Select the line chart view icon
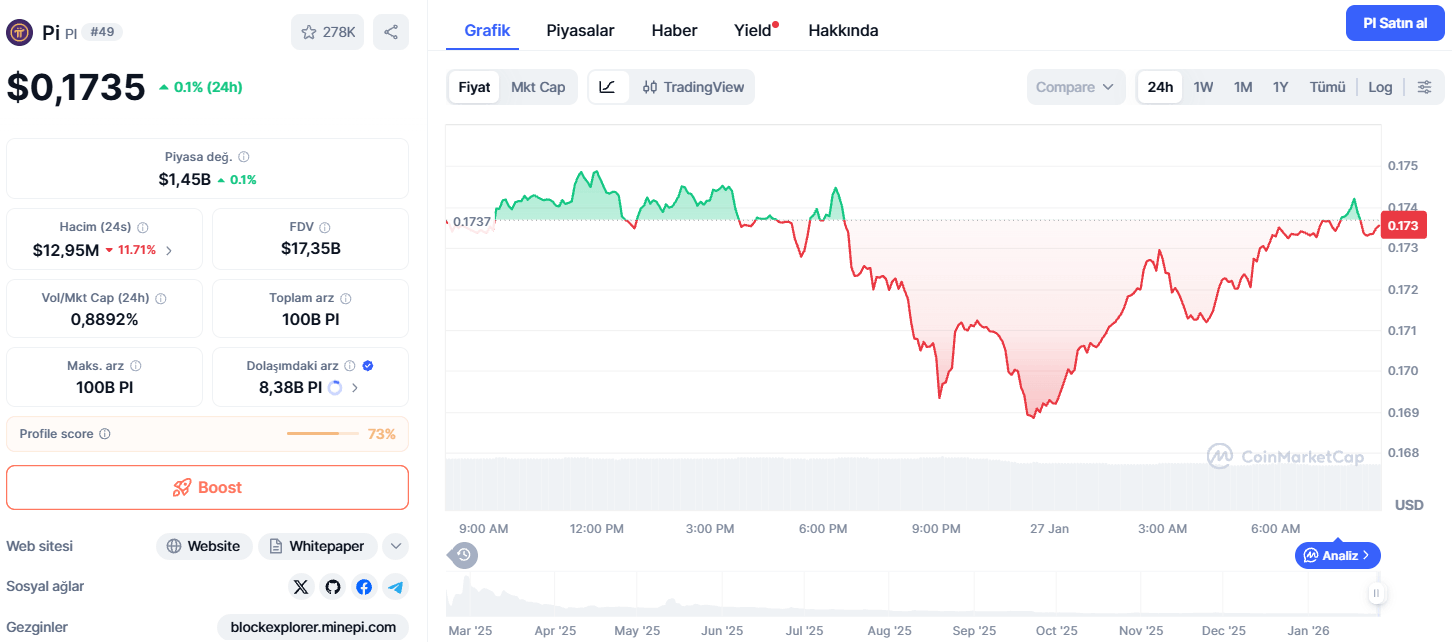1452x642 pixels. click(x=608, y=87)
